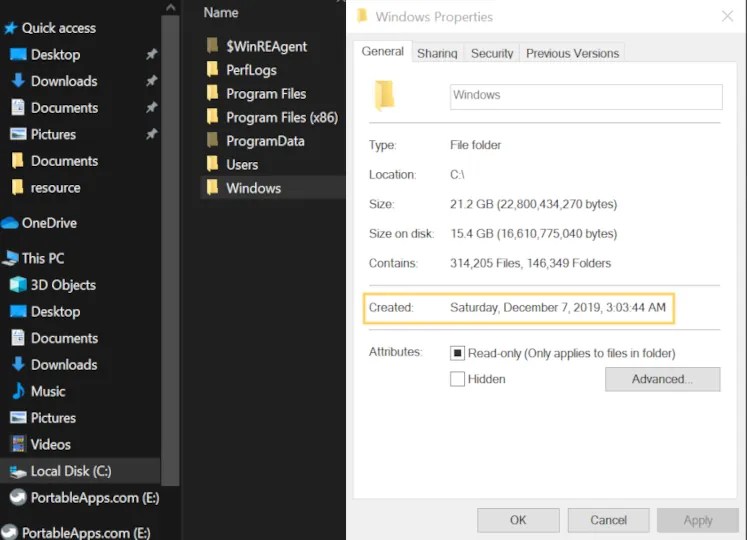Click the PerfLogs folder icon
Screen dimensions: 747x540
(x=212, y=69)
